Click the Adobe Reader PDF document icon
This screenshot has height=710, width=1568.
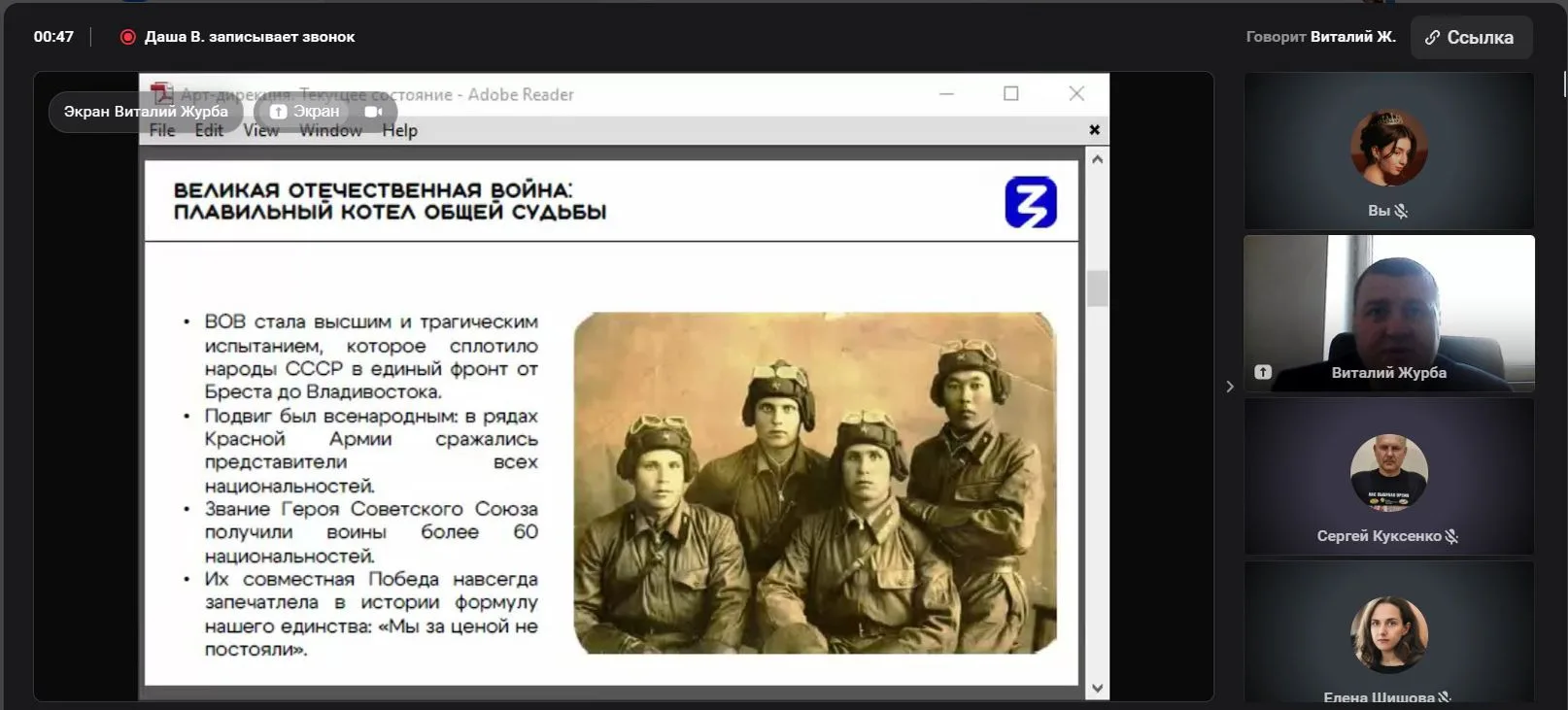click(161, 93)
